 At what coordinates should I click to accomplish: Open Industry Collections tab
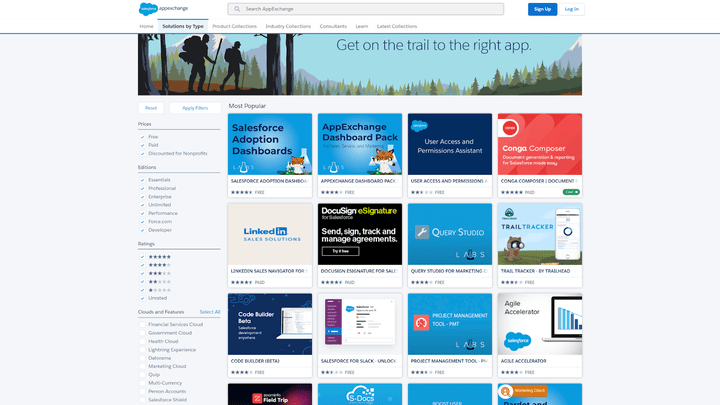click(x=288, y=26)
